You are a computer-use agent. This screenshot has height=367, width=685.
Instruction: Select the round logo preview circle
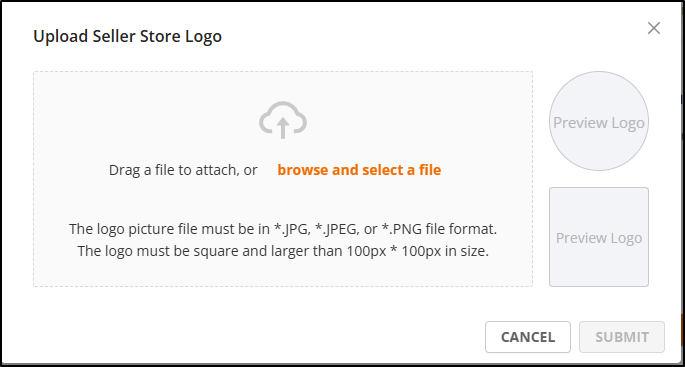coord(599,121)
